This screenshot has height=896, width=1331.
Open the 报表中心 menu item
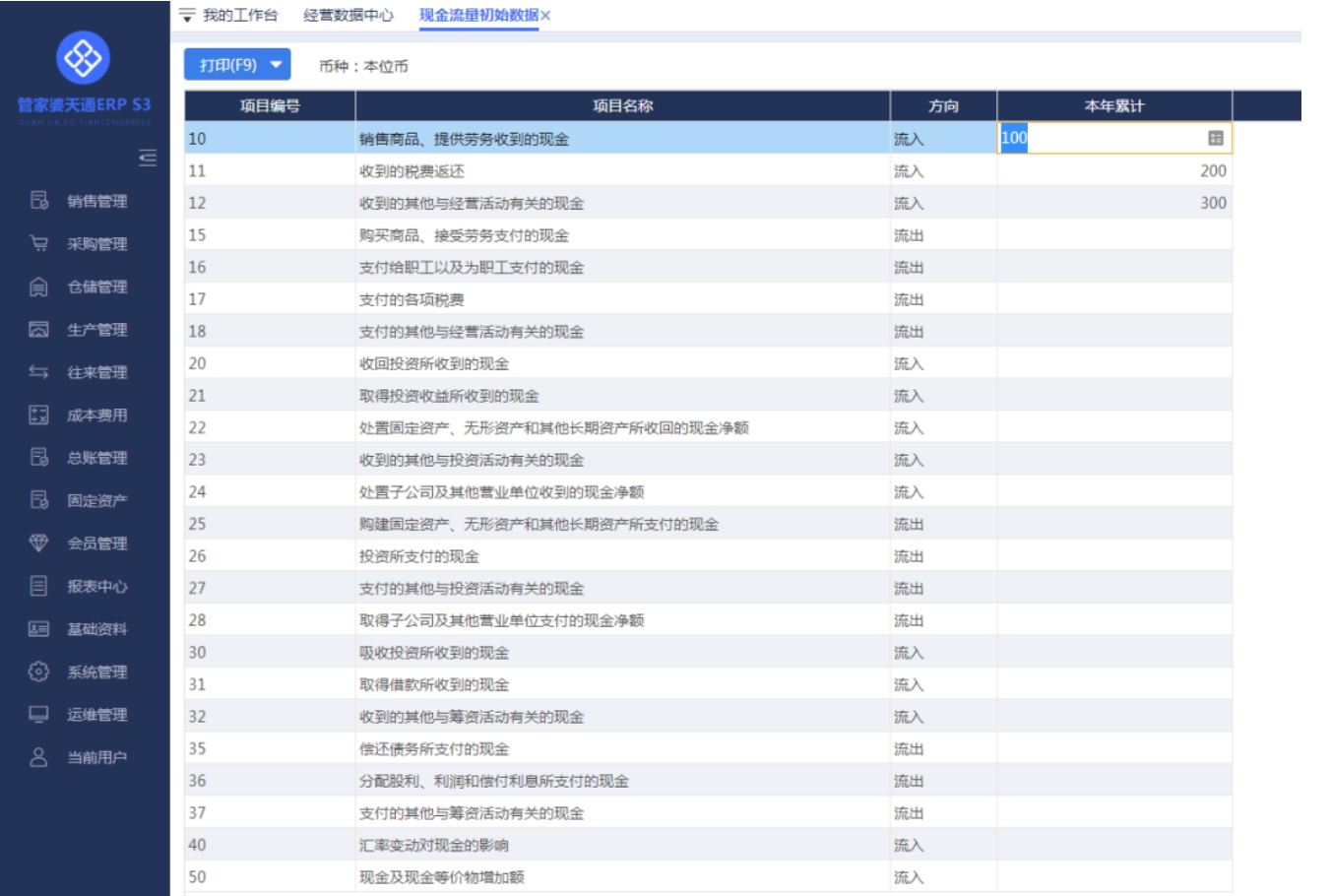point(96,586)
